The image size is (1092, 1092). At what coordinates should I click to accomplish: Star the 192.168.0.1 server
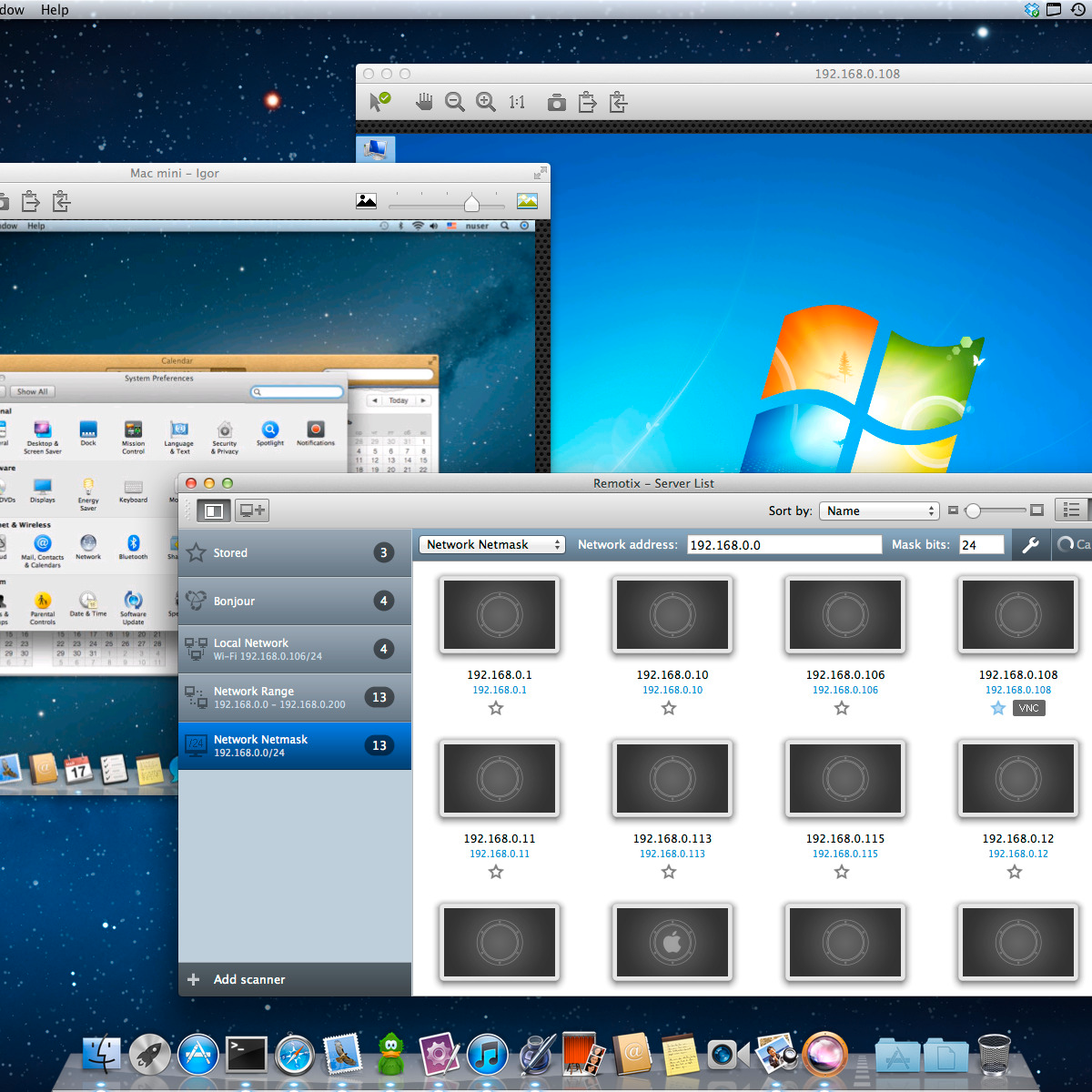[496, 708]
